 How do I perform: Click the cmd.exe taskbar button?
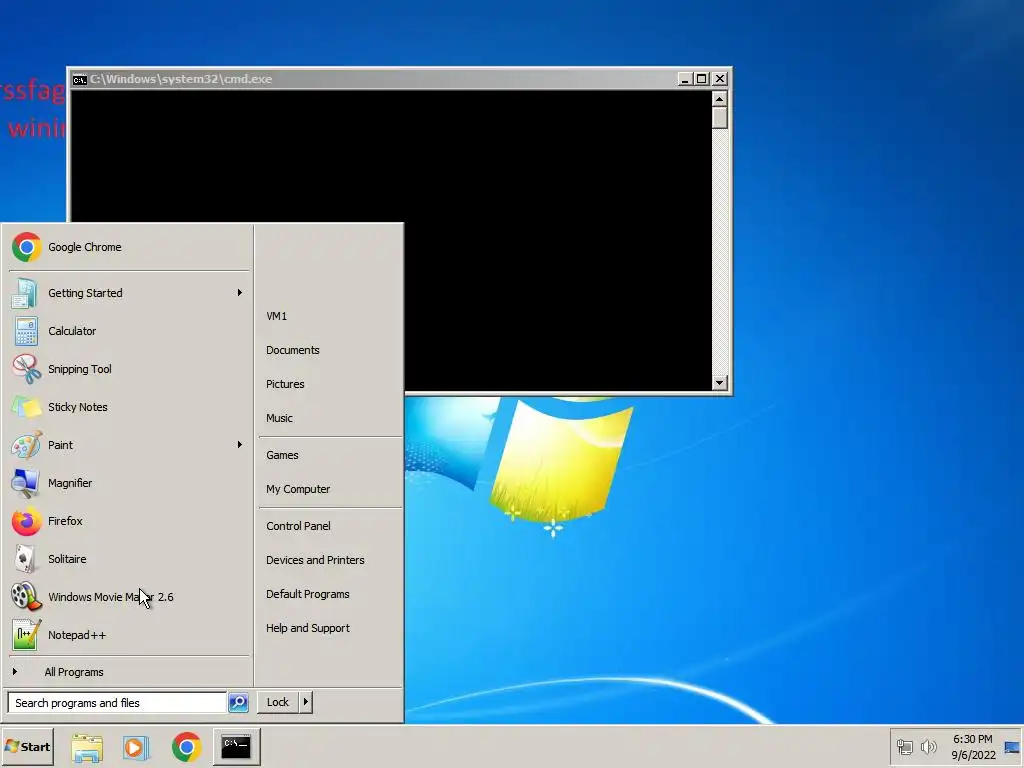pos(236,746)
